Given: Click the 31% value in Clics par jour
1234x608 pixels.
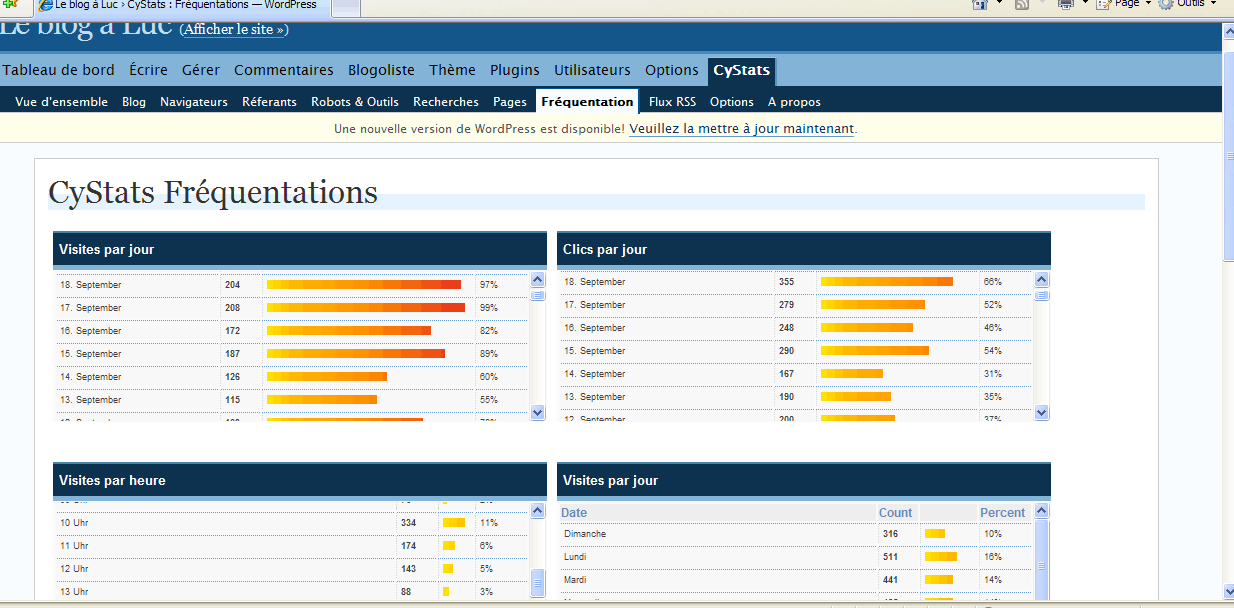Looking at the screenshot, I should (993, 374).
